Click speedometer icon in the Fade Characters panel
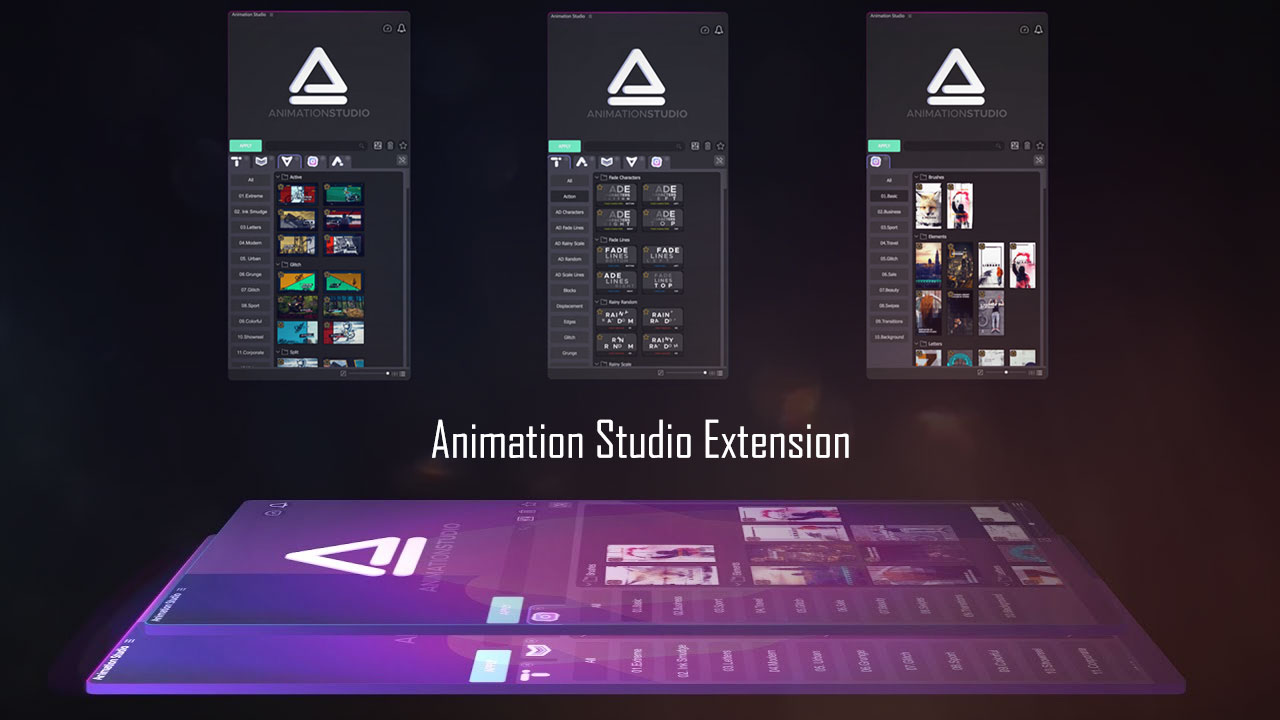 pos(707,29)
